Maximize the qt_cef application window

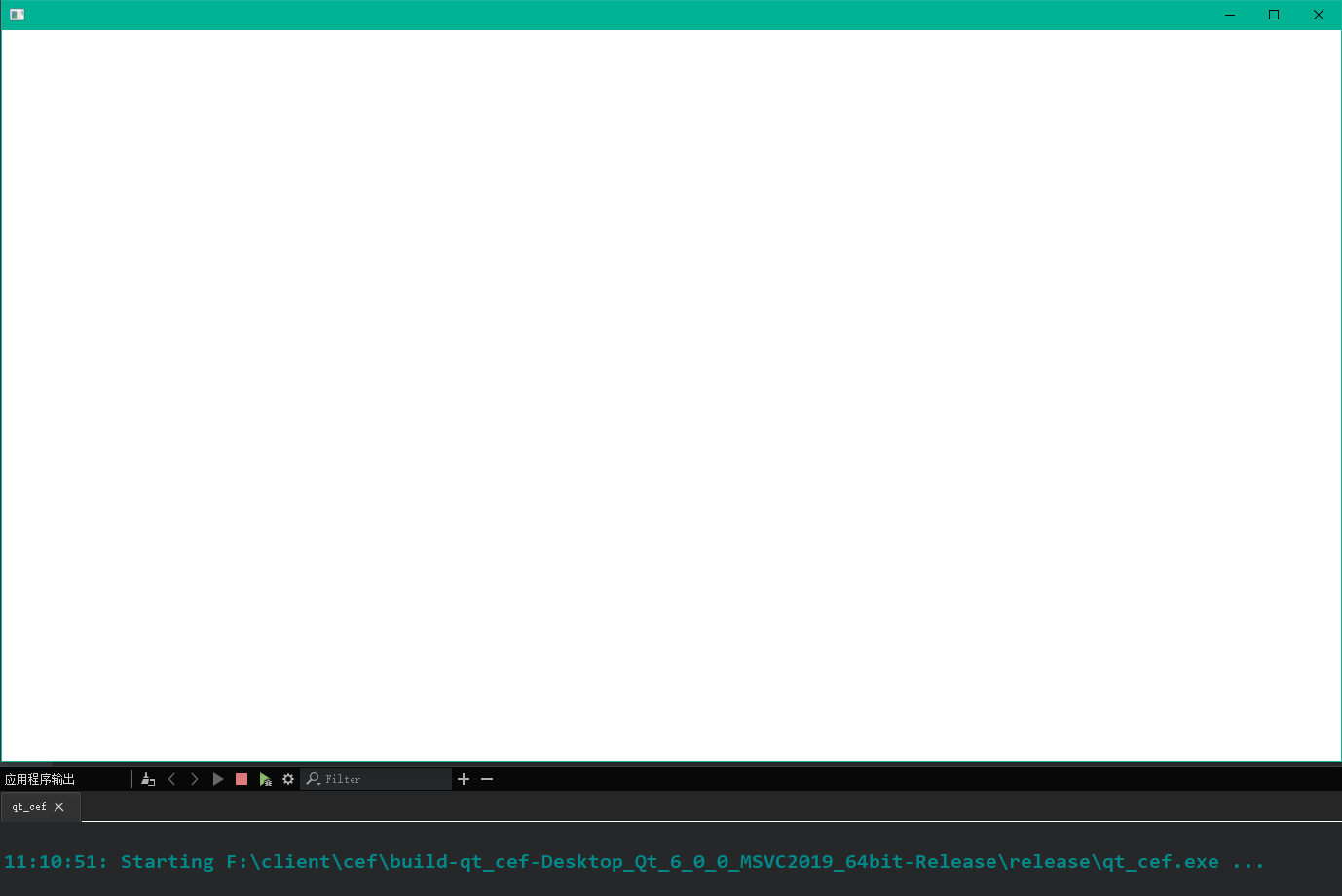tap(1273, 14)
